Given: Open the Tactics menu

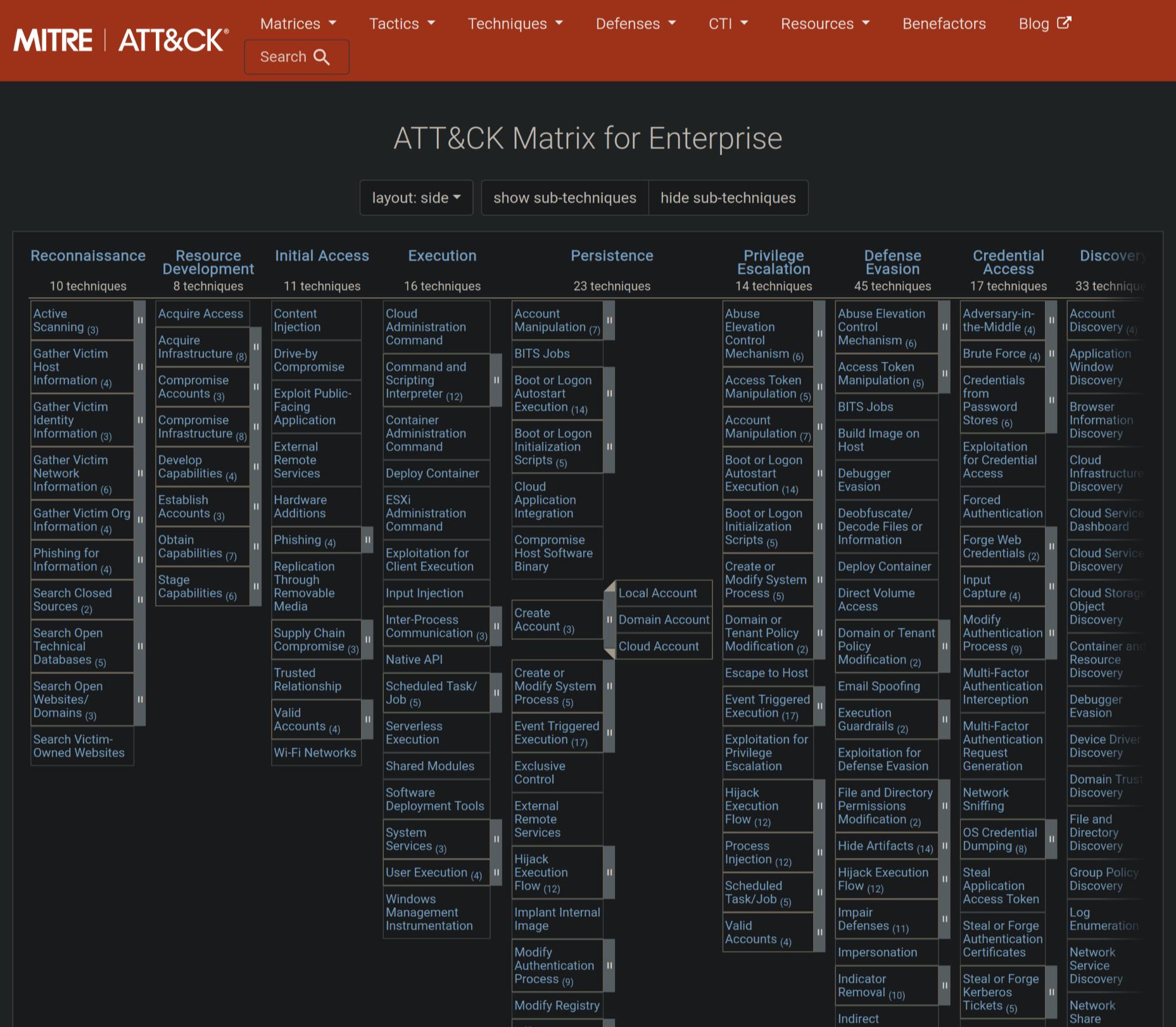Looking at the screenshot, I should [402, 23].
